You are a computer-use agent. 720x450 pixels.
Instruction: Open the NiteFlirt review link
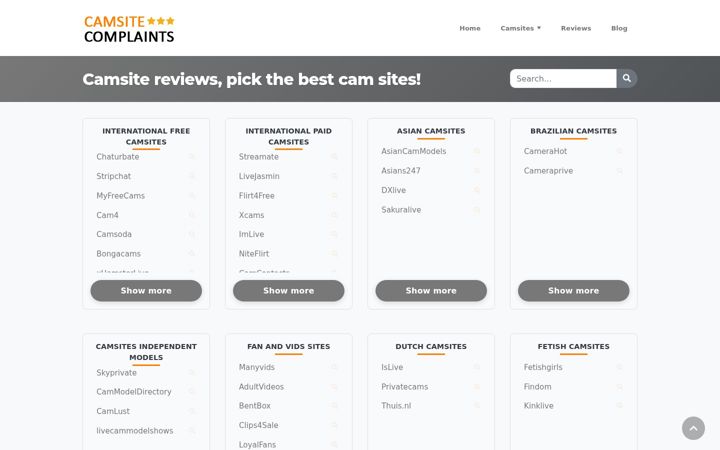coord(253,253)
